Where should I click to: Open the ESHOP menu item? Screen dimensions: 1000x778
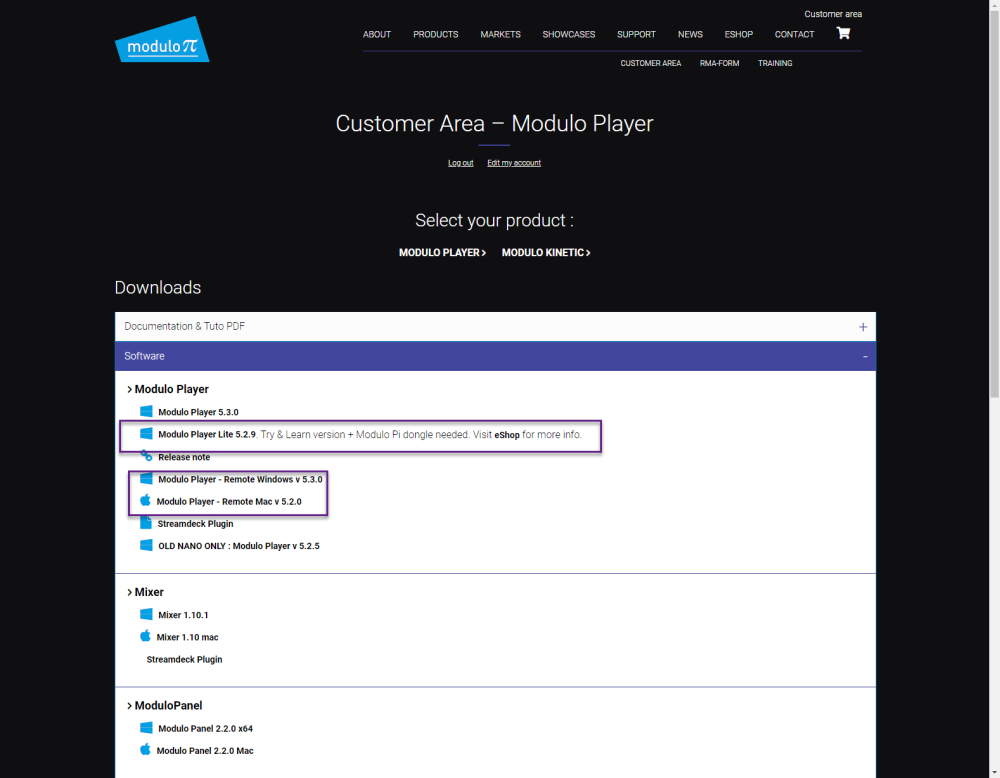739,34
